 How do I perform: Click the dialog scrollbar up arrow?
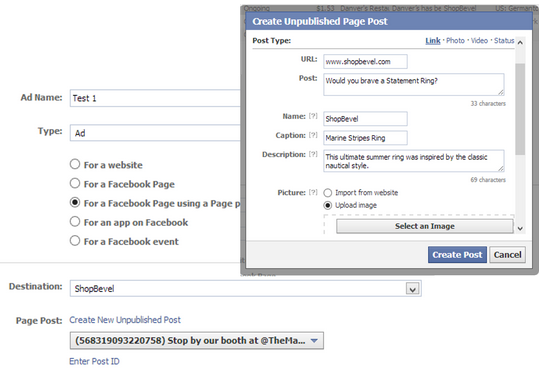(x=520, y=42)
